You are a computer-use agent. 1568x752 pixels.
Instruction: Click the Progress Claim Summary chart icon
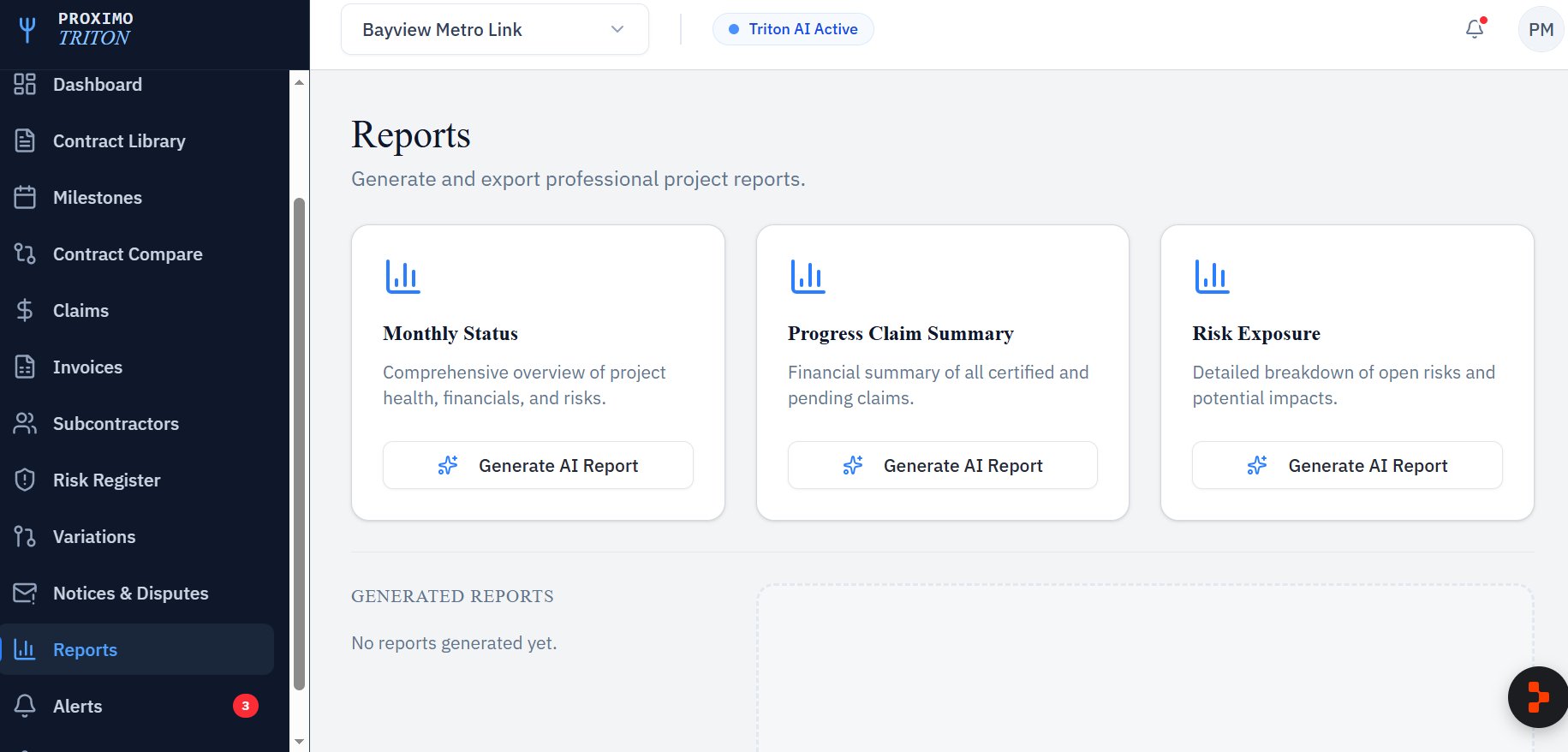pos(808,277)
